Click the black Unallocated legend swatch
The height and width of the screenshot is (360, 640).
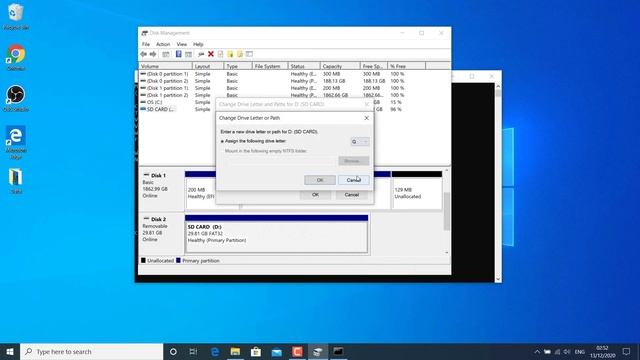[x=143, y=260]
